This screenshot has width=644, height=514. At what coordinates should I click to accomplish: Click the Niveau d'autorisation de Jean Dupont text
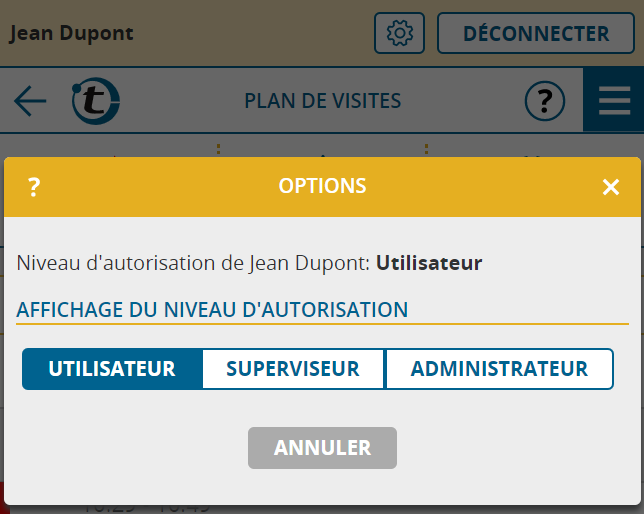click(x=193, y=263)
